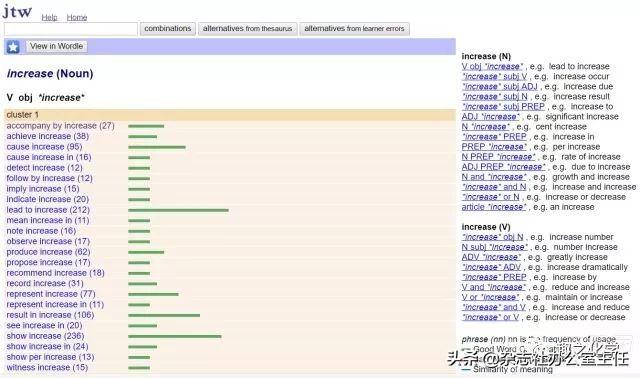
Task: Click the blue star favorite icon
Action: pyautogui.click(x=13, y=47)
